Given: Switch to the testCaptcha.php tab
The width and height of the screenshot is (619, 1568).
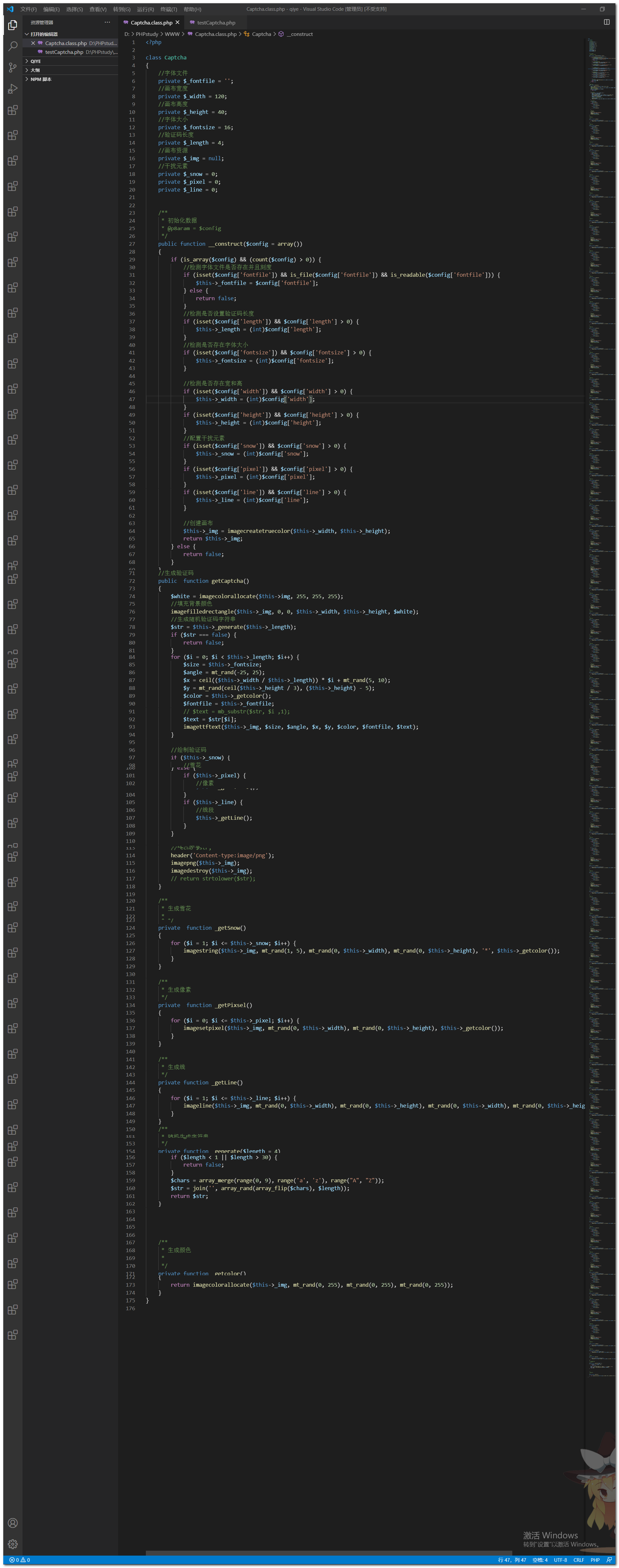Looking at the screenshot, I should (x=216, y=23).
